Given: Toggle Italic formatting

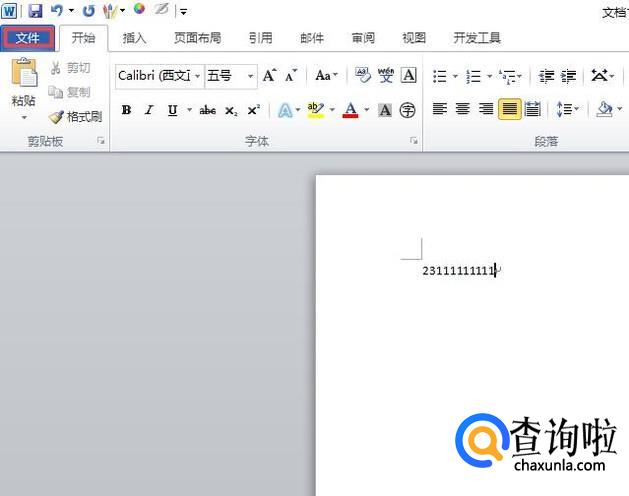Looking at the screenshot, I should [149, 110].
